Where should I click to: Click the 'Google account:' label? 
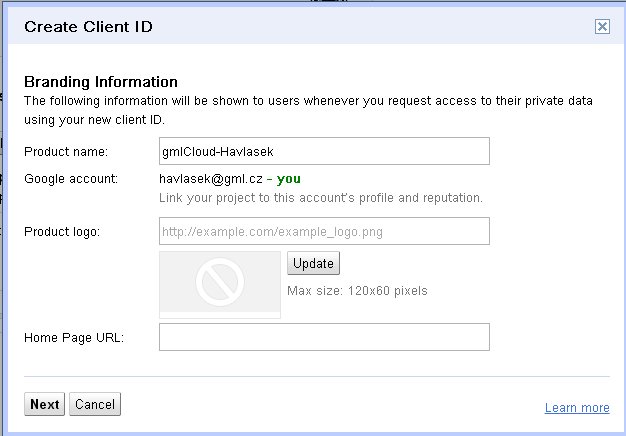(71, 179)
